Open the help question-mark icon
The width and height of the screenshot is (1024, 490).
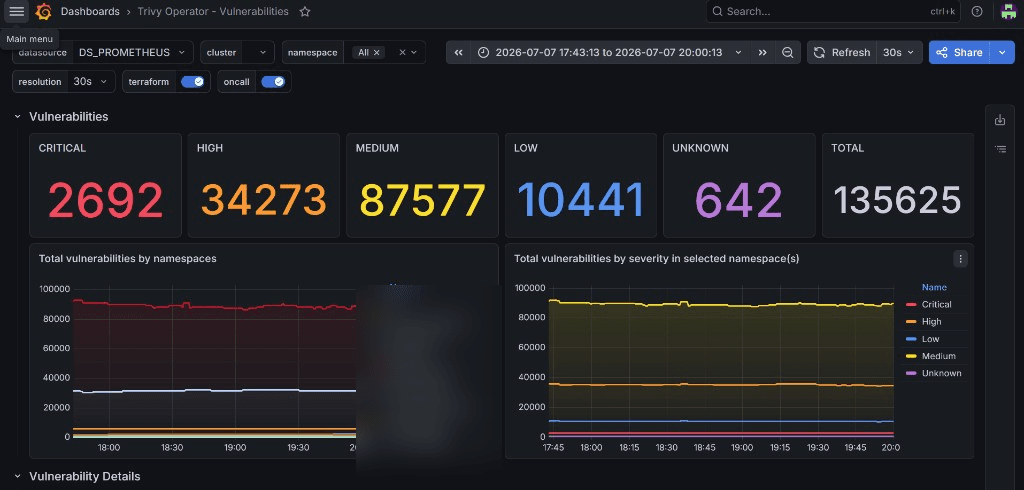(x=977, y=11)
